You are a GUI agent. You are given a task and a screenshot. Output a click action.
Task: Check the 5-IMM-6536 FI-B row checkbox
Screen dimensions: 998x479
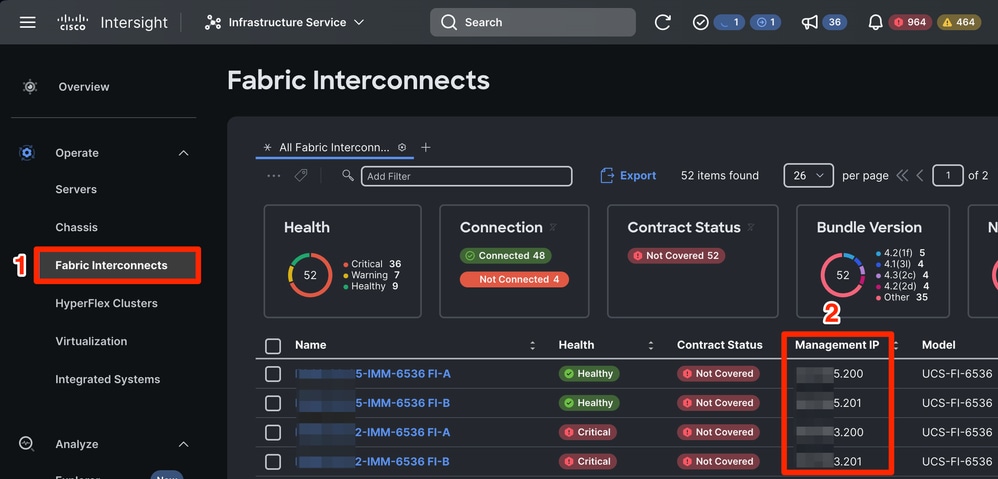(273, 403)
